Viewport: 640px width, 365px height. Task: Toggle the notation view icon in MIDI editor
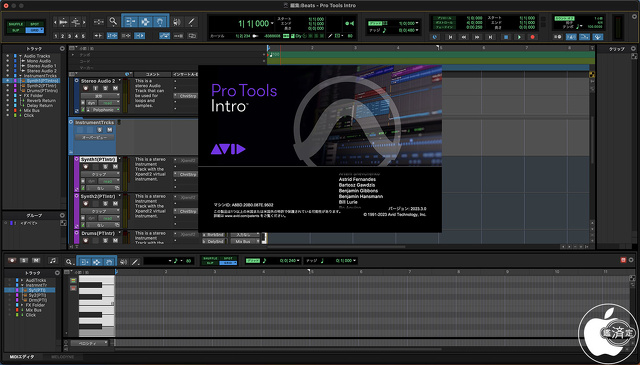coord(52,260)
